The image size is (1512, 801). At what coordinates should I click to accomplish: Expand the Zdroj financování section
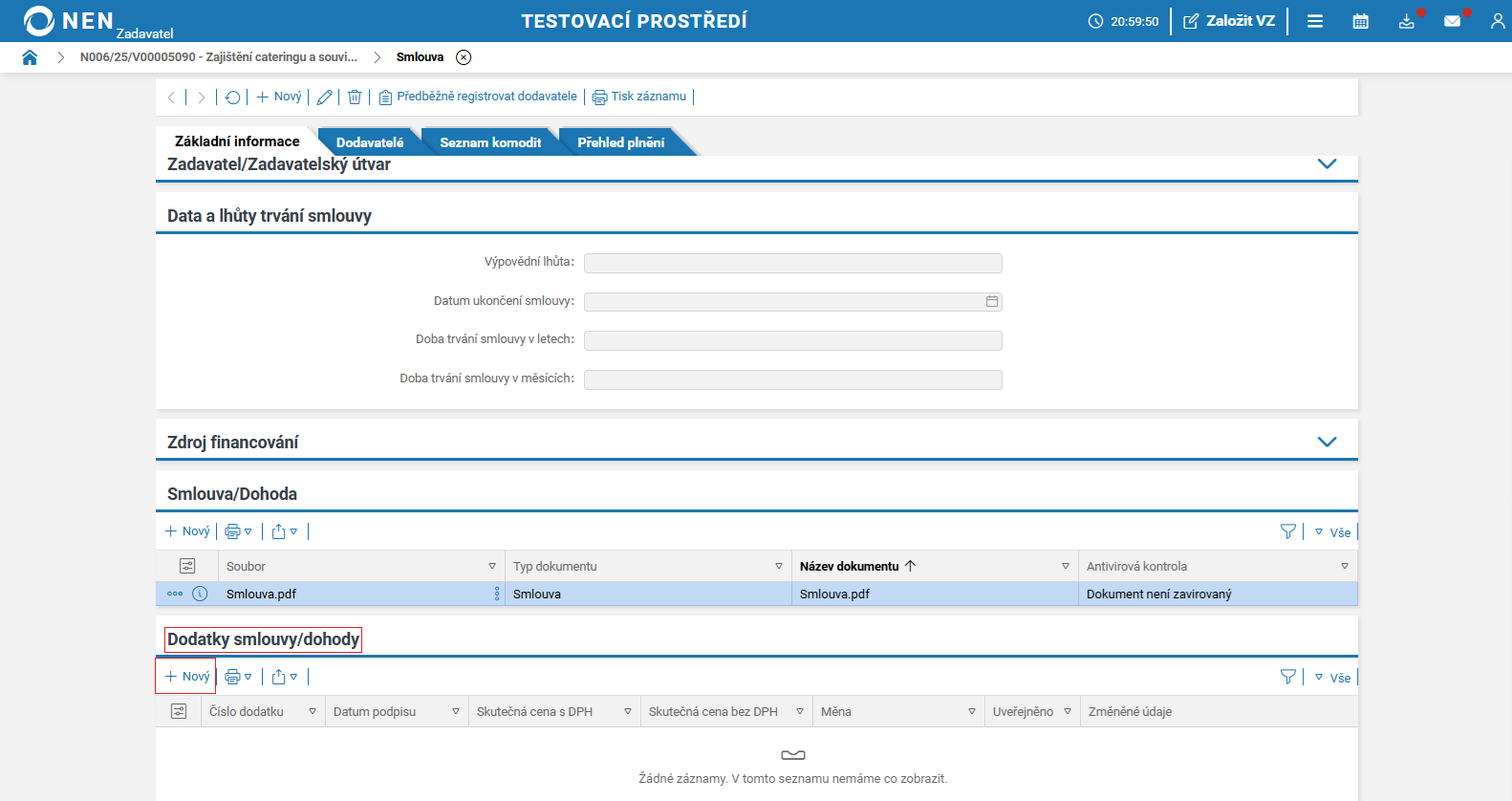click(x=1327, y=442)
